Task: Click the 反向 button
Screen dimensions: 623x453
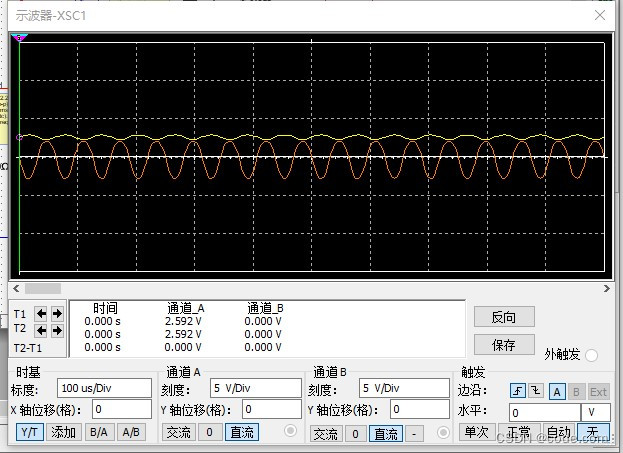Action: (504, 317)
